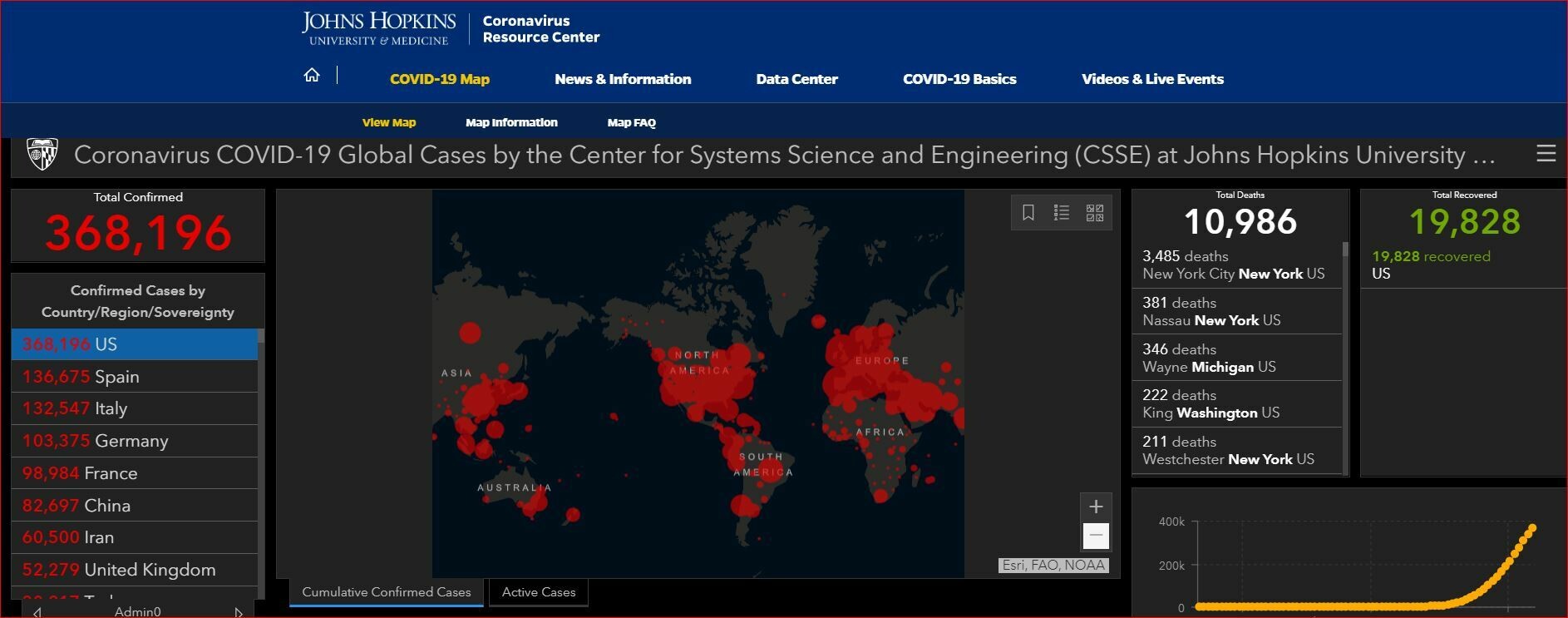Zoom in on the map with plus button

pos(1096,507)
